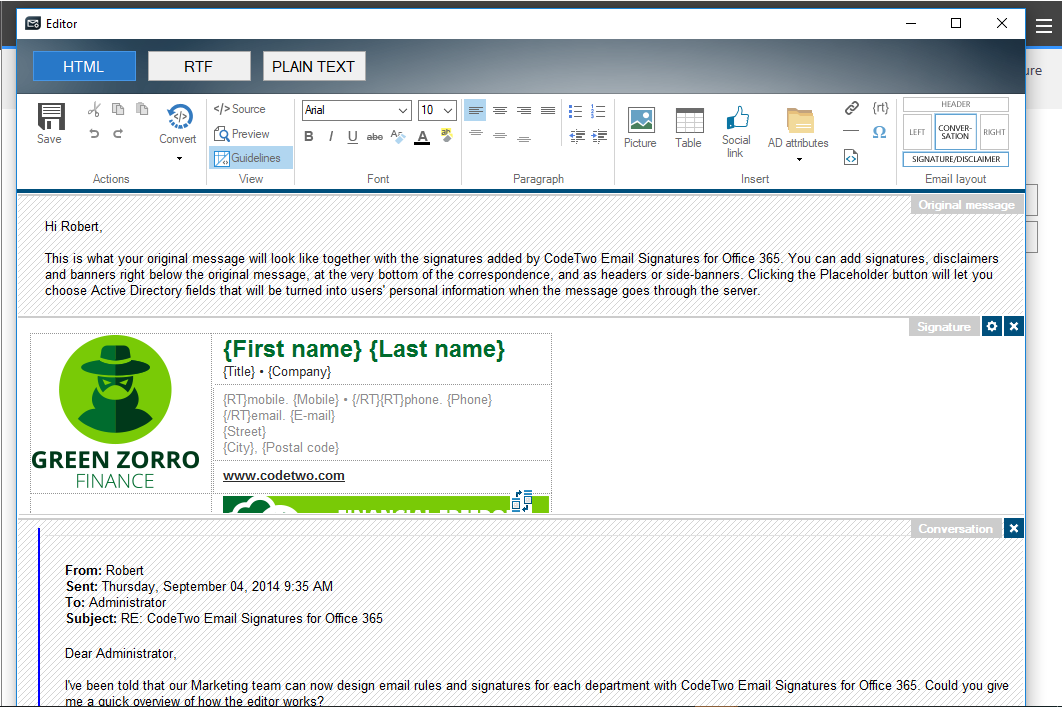Screen dimensions: 1062x707
Task: Click the www.codetwo.com link
Action: (284, 475)
